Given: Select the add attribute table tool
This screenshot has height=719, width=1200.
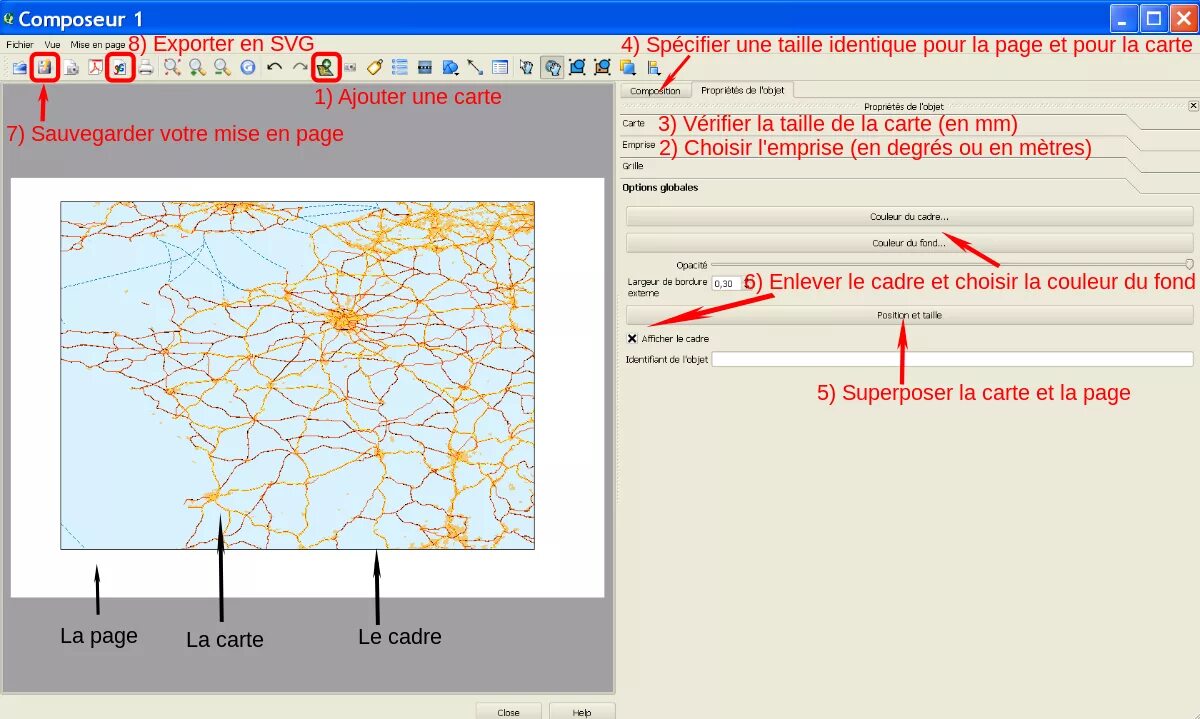Looking at the screenshot, I should tap(500, 68).
